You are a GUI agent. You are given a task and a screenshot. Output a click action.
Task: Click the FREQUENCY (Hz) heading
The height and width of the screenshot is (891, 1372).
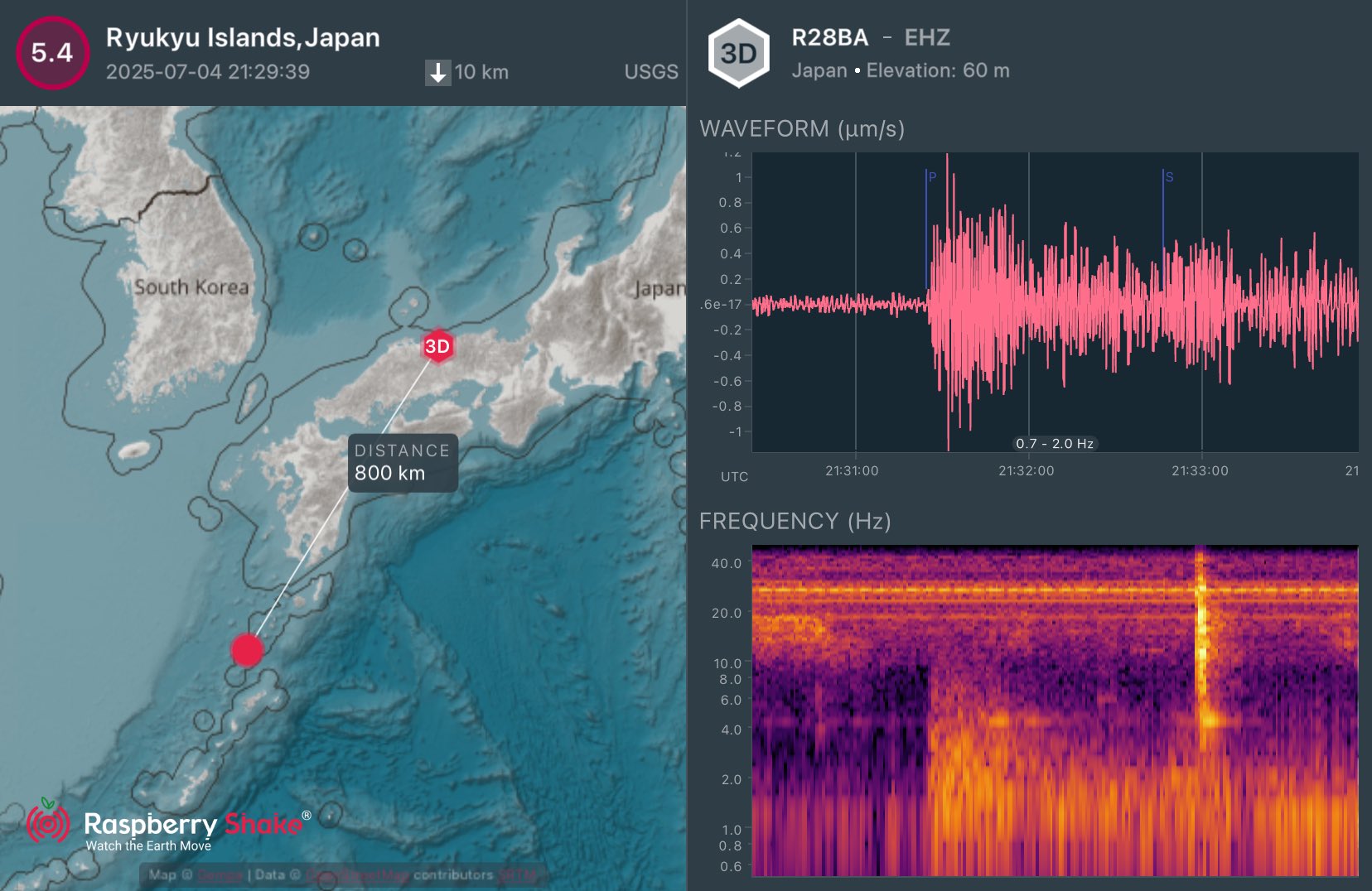coord(795,521)
